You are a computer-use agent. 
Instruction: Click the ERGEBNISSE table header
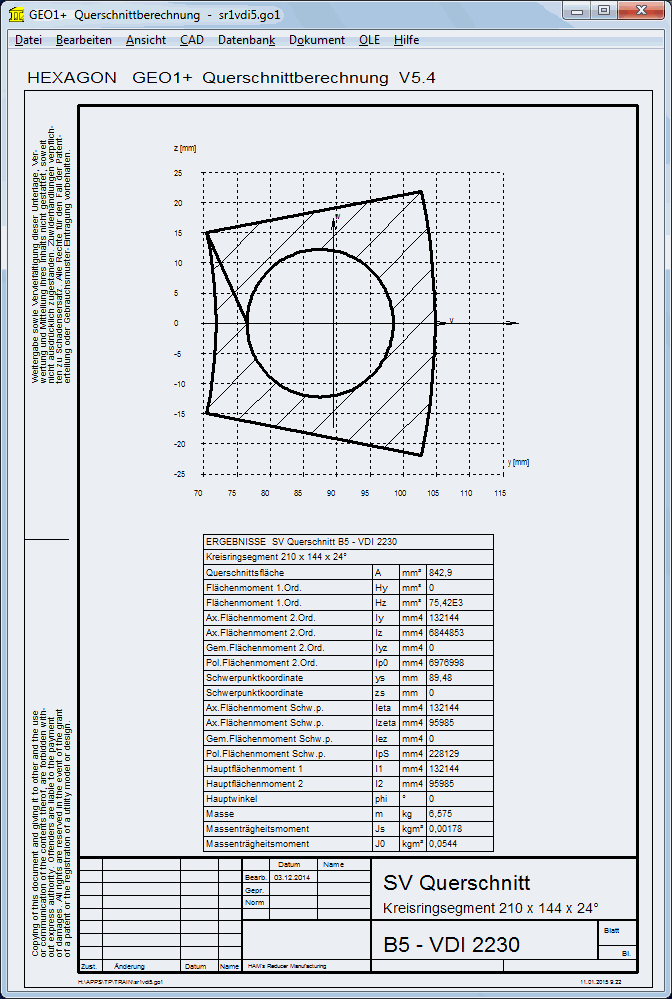pos(300,541)
